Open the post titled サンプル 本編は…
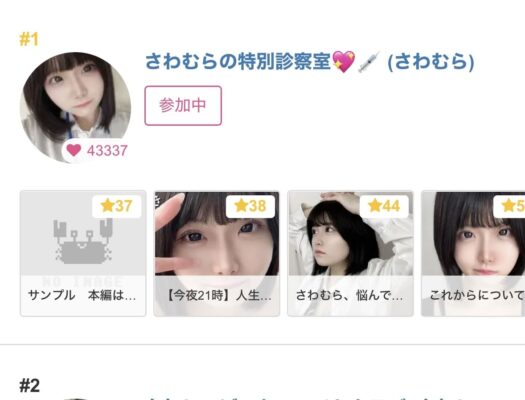 tap(82, 296)
